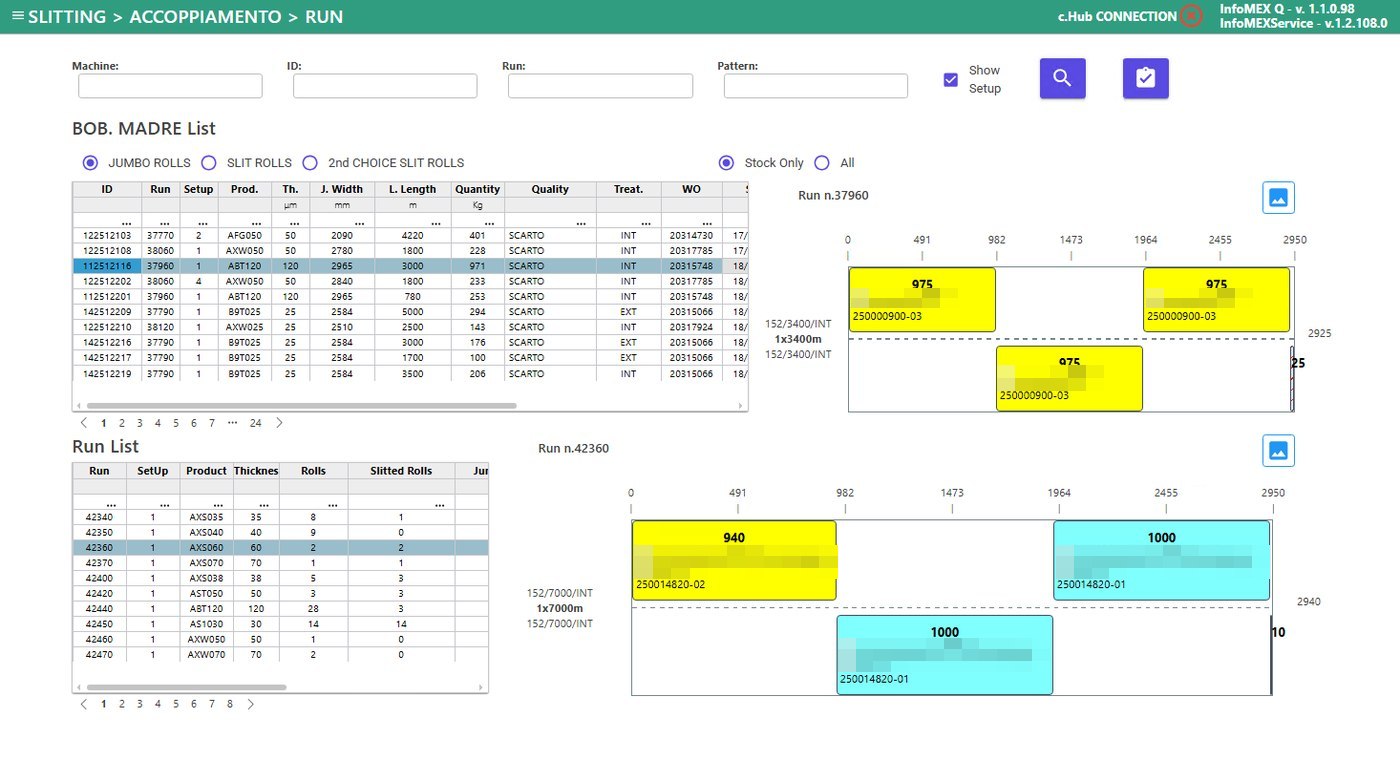Screen dimensions: 1400x760
Task: Go to previous page of BOB. MADRE list
Action: 84,423
